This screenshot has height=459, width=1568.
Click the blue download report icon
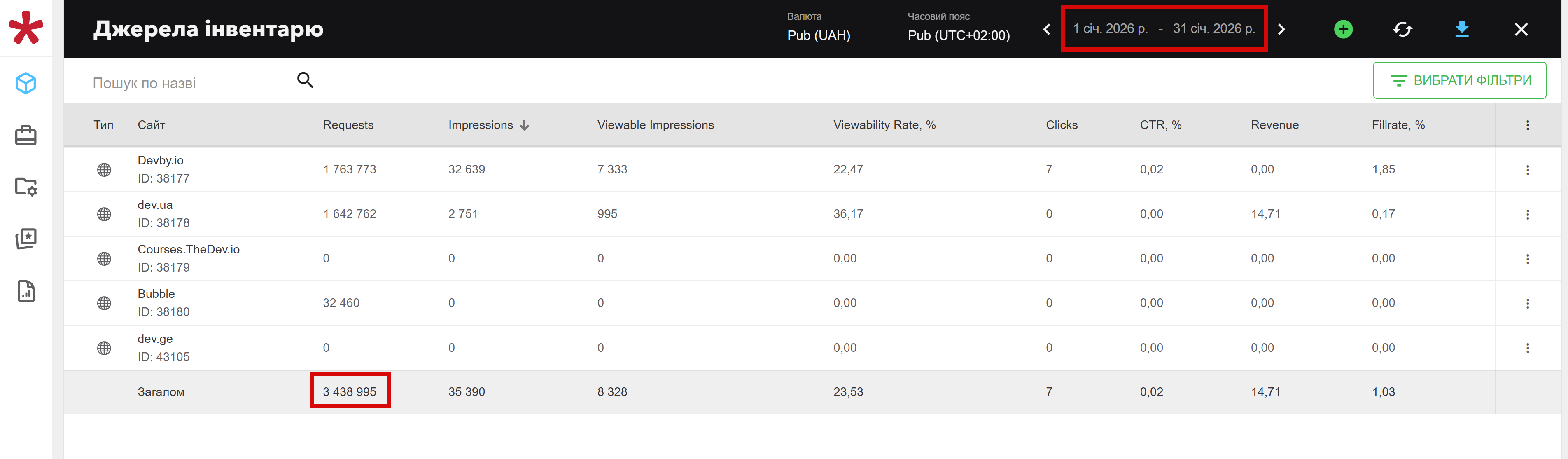[x=1461, y=29]
